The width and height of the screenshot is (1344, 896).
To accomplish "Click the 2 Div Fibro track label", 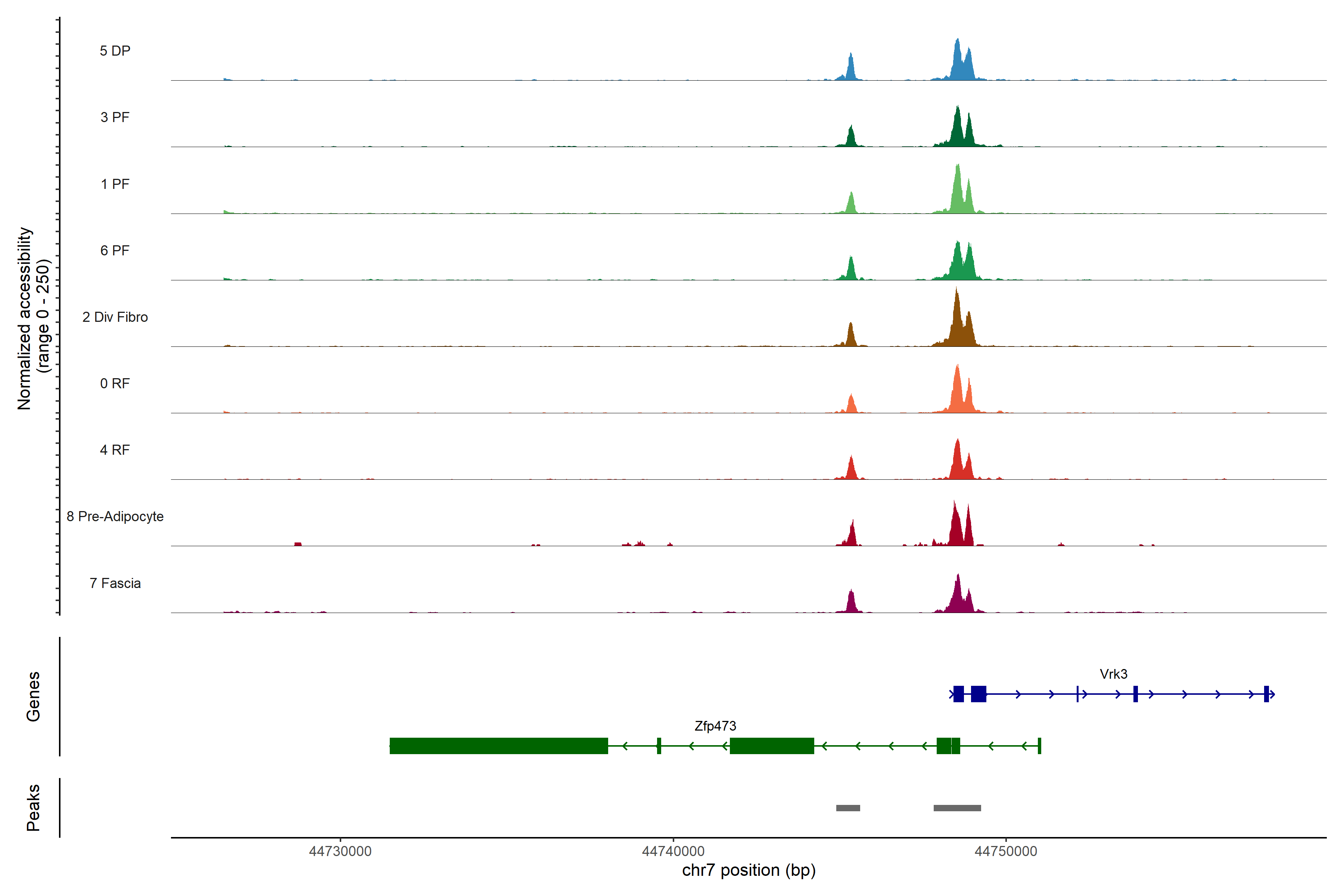I will coord(115,317).
